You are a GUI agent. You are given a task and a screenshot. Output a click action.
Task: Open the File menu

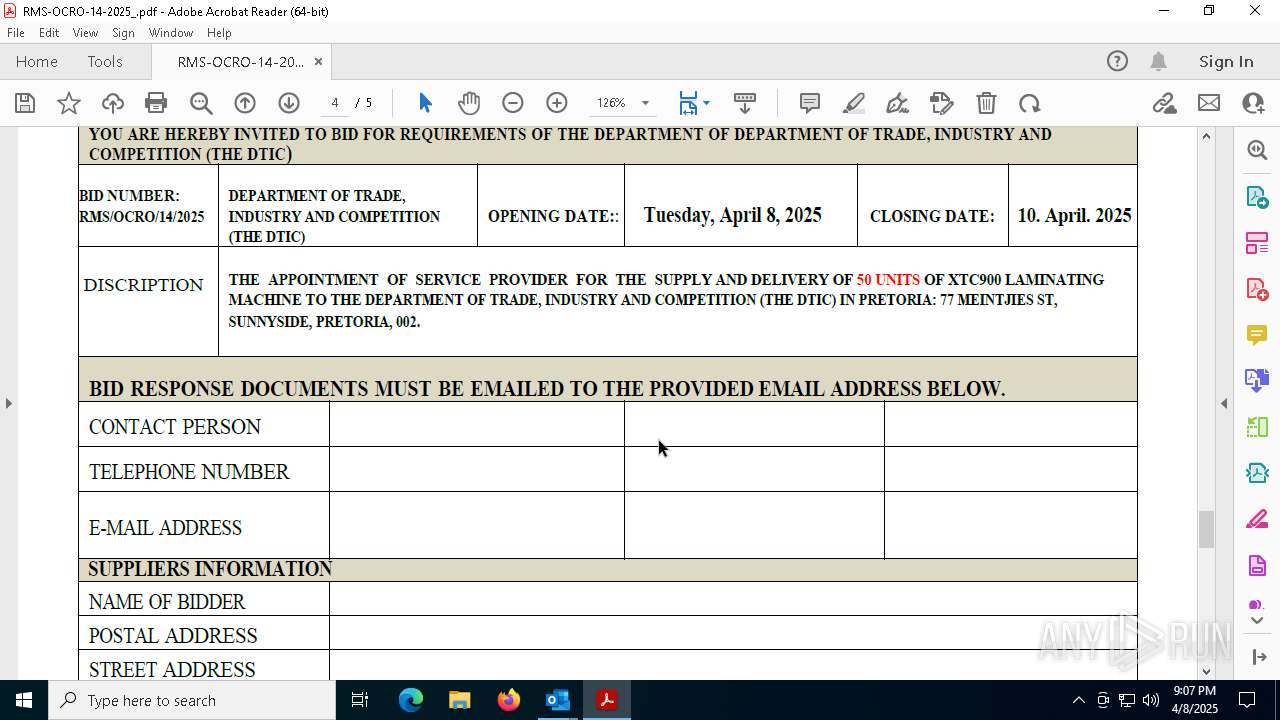(x=16, y=33)
